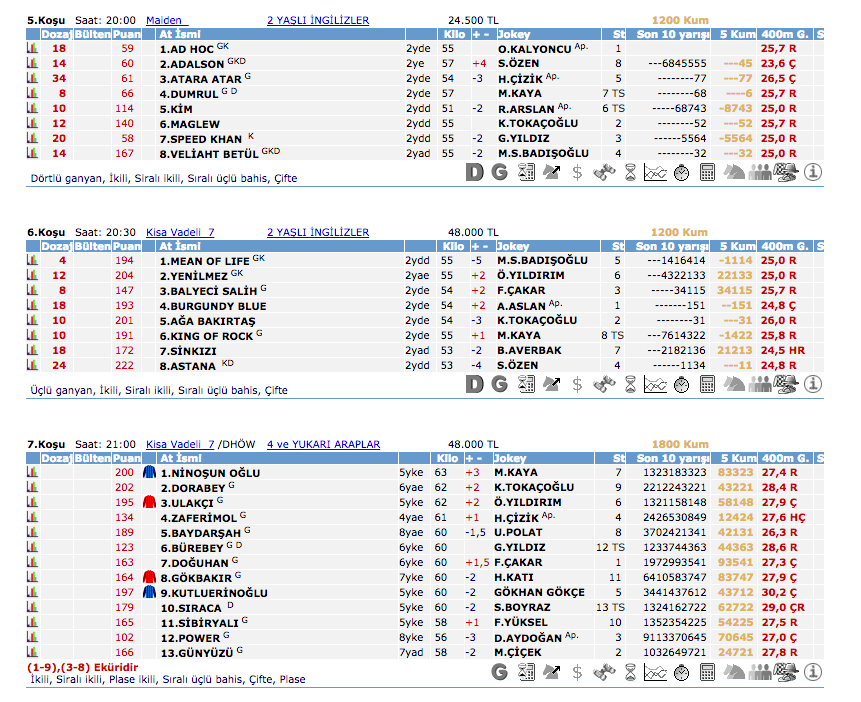861x702 pixels.
Task: Click the hourglass icon in race 7 toolbar
Action: click(x=629, y=673)
